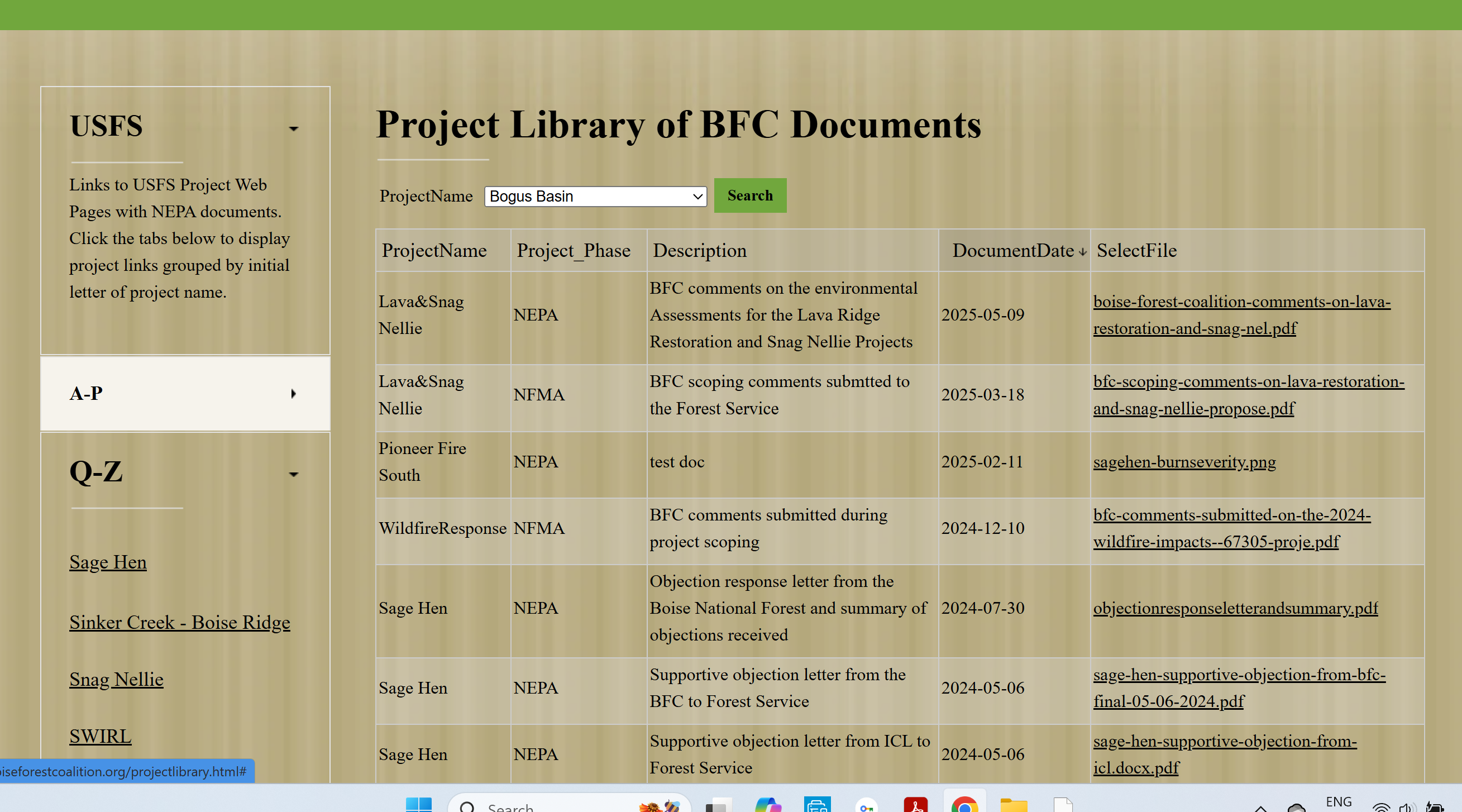
Task: Open Adobe Acrobat from the taskbar
Action: point(915,806)
